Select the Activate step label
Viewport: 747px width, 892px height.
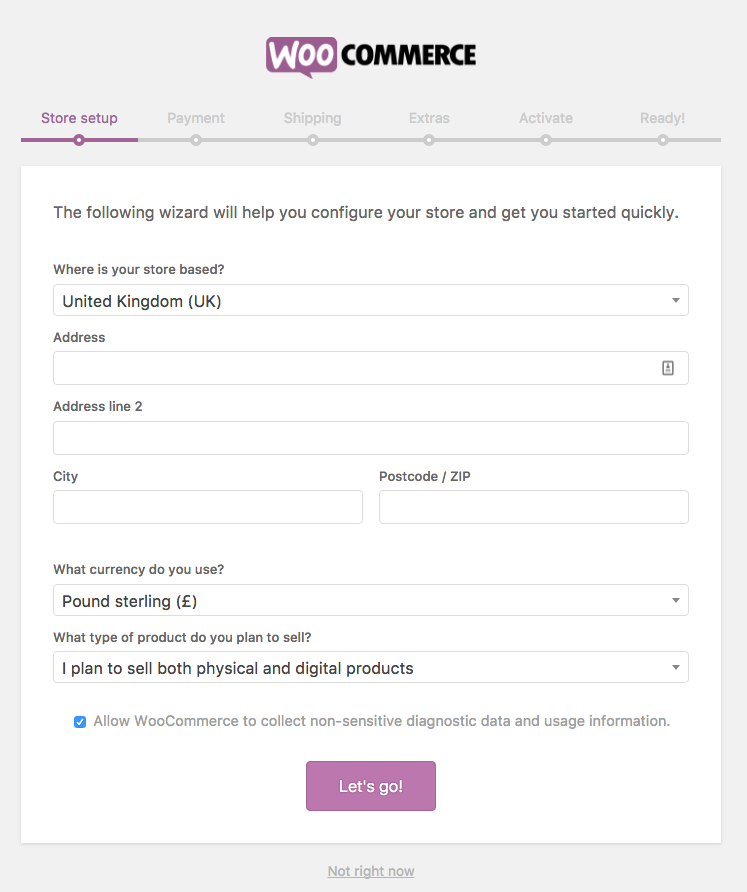click(546, 117)
